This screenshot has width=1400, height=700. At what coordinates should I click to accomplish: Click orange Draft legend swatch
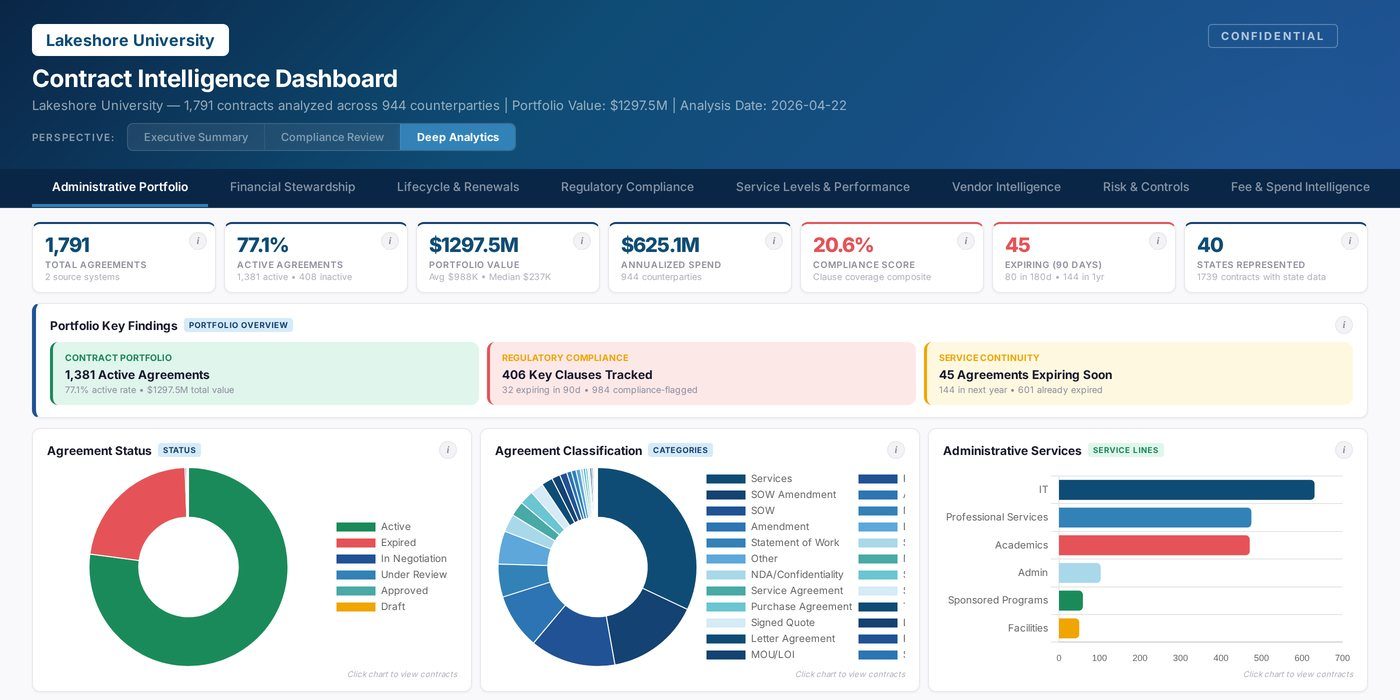[x=355, y=607]
